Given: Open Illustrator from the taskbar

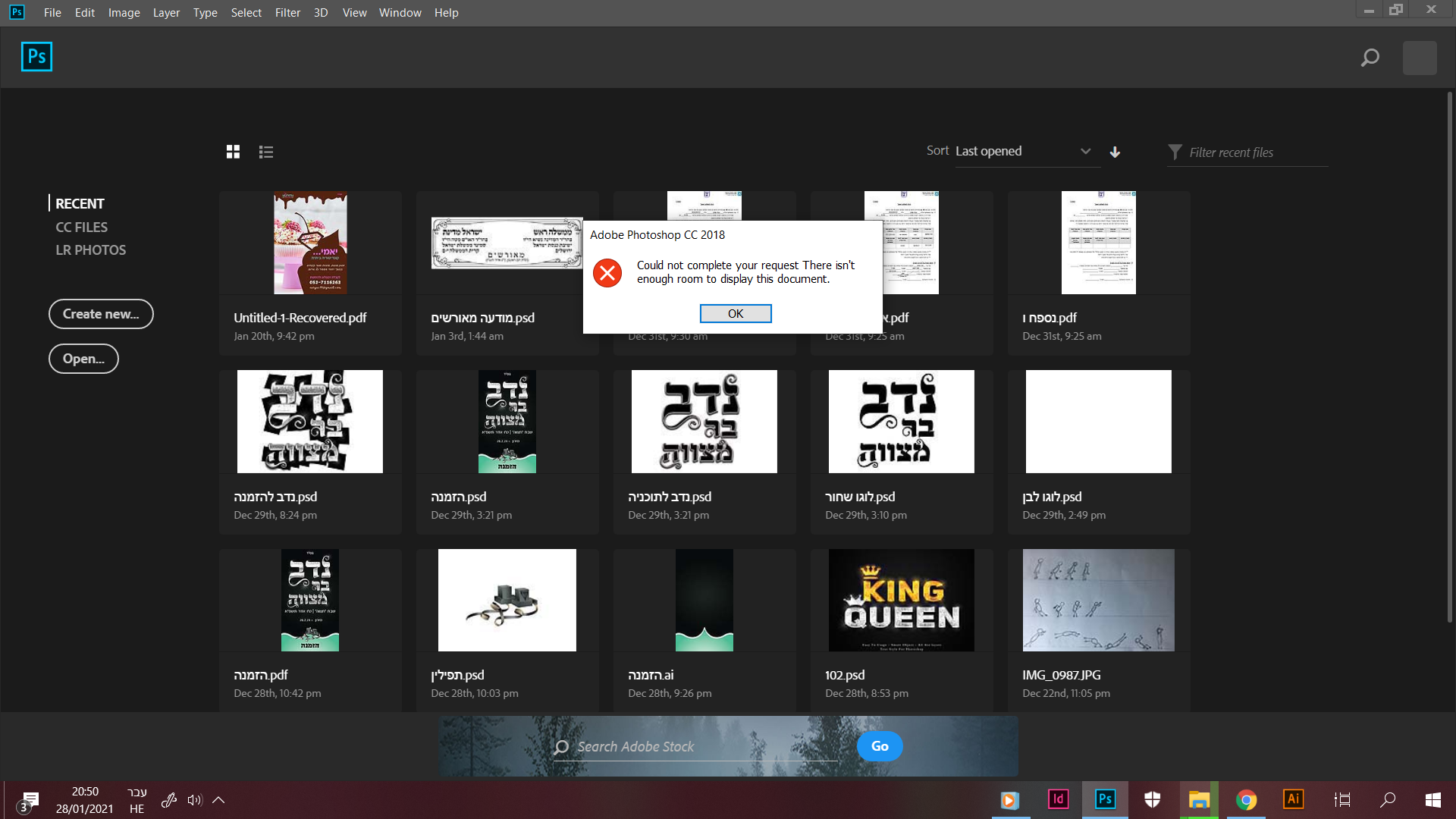Looking at the screenshot, I should pyautogui.click(x=1293, y=799).
